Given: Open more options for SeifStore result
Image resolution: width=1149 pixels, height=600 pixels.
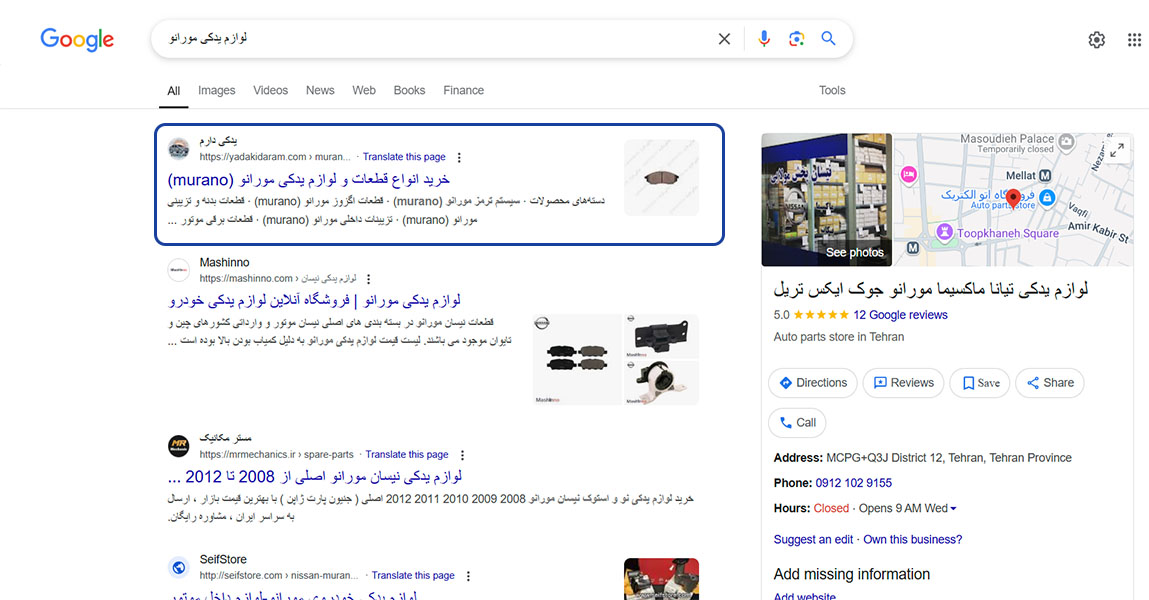Looking at the screenshot, I should pos(468,576).
